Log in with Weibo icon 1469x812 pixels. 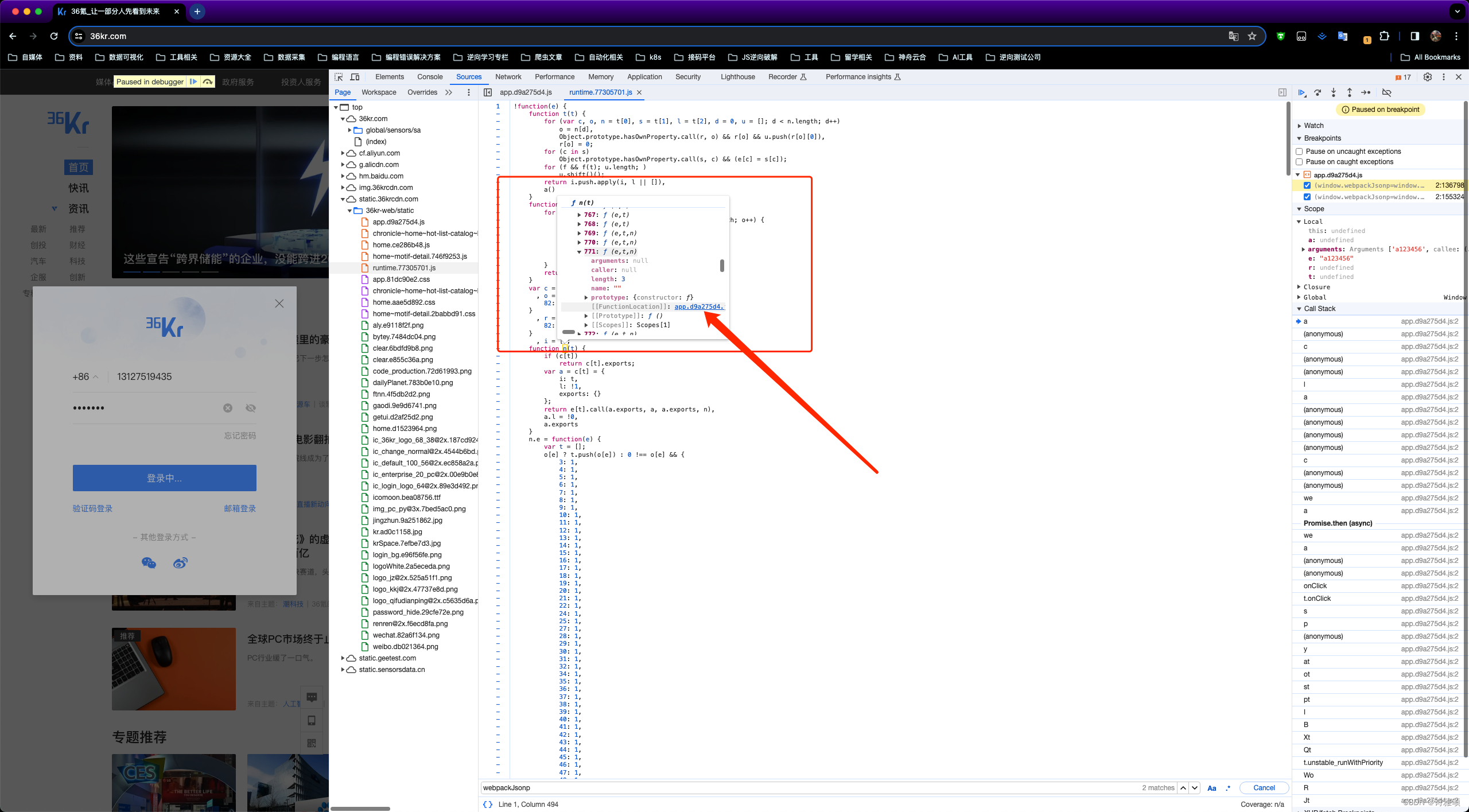180,563
